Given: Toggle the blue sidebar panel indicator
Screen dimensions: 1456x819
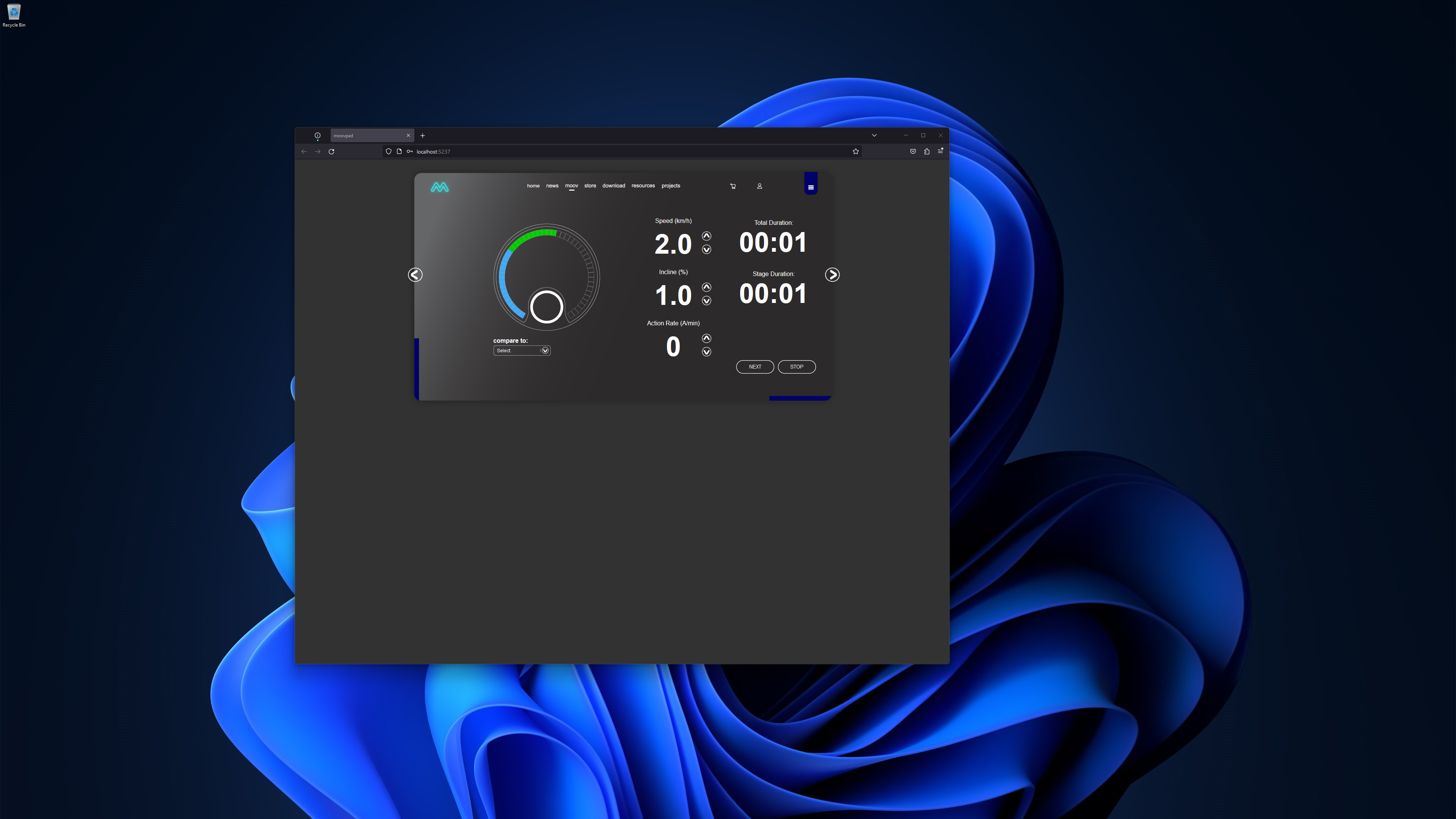Looking at the screenshot, I should (811, 187).
